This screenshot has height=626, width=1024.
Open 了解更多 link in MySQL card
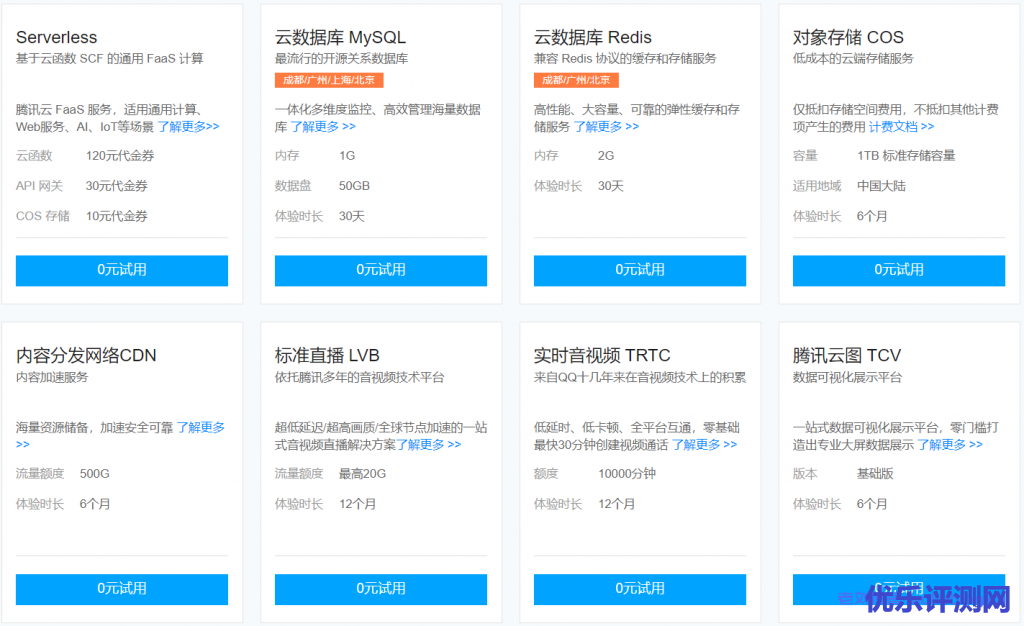point(323,126)
